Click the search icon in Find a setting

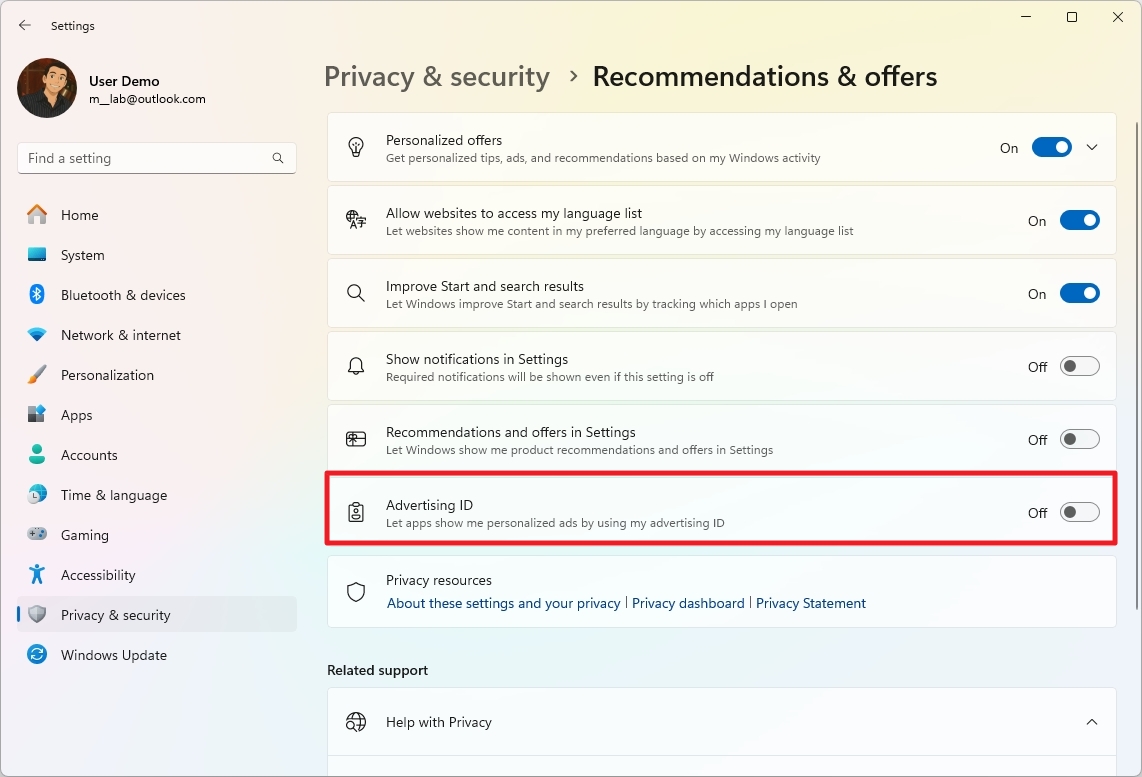click(x=277, y=158)
